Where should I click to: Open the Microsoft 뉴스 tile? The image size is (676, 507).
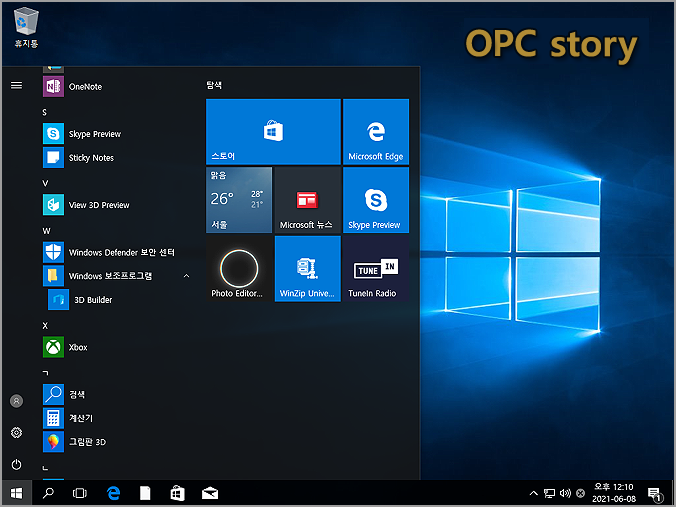307,200
